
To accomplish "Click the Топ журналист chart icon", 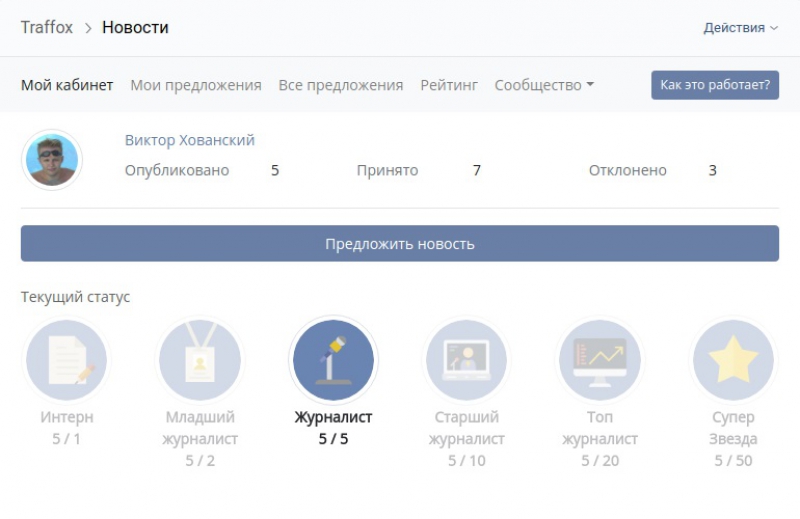I will [x=600, y=360].
